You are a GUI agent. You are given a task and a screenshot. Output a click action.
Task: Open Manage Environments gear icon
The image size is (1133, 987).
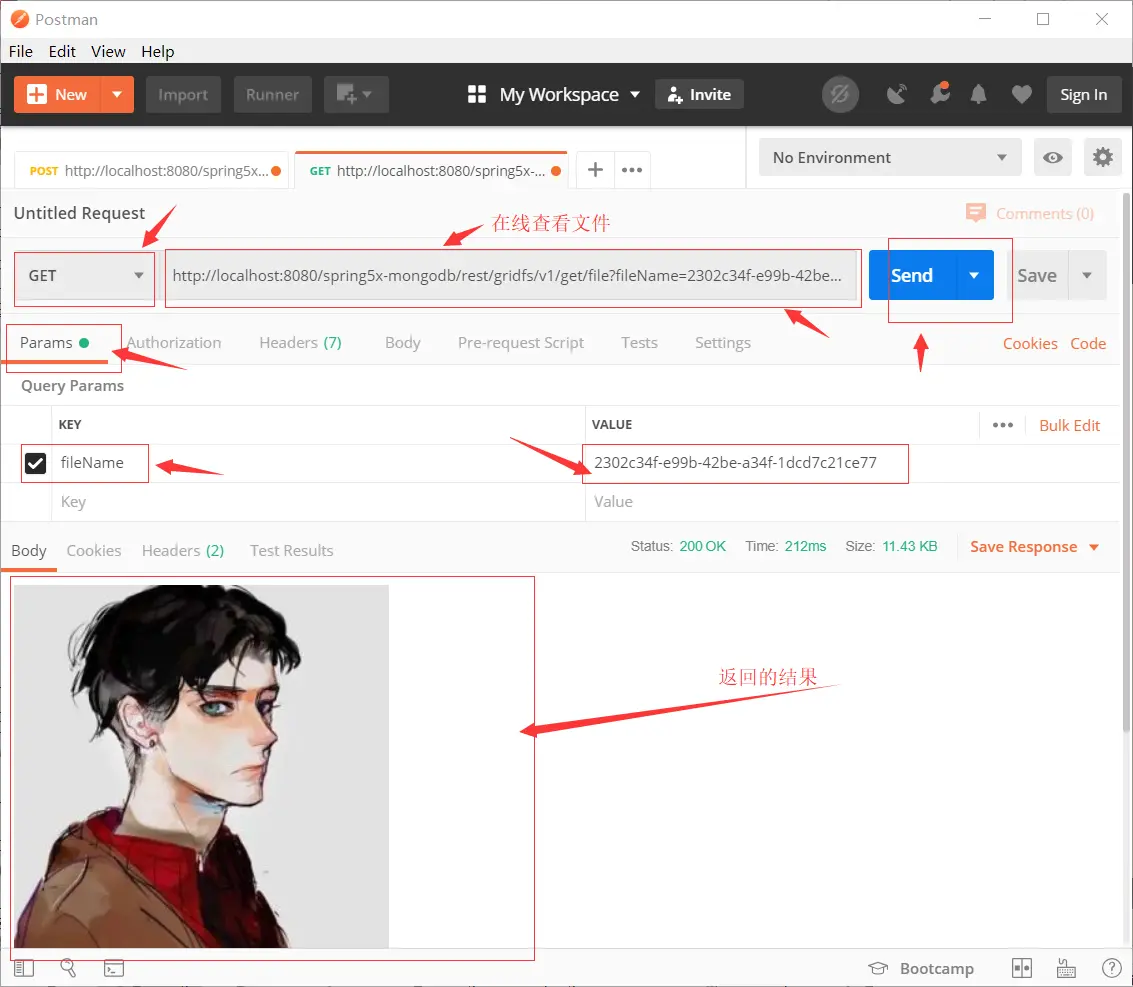pos(1103,158)
